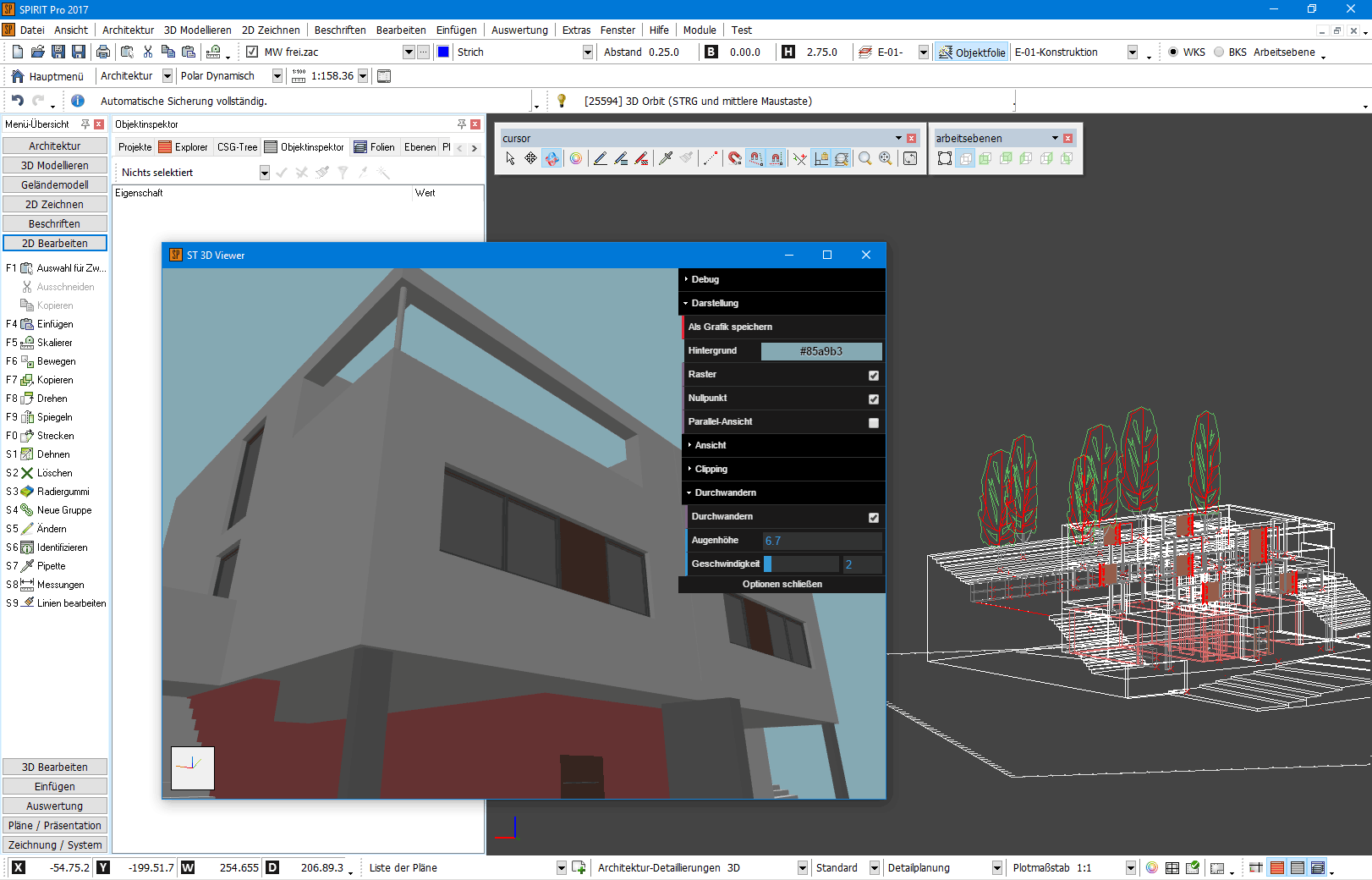This screenshot has width=1372, height=880.
Task: Click the scissors cut icon
Action: [x=148, y=52]
